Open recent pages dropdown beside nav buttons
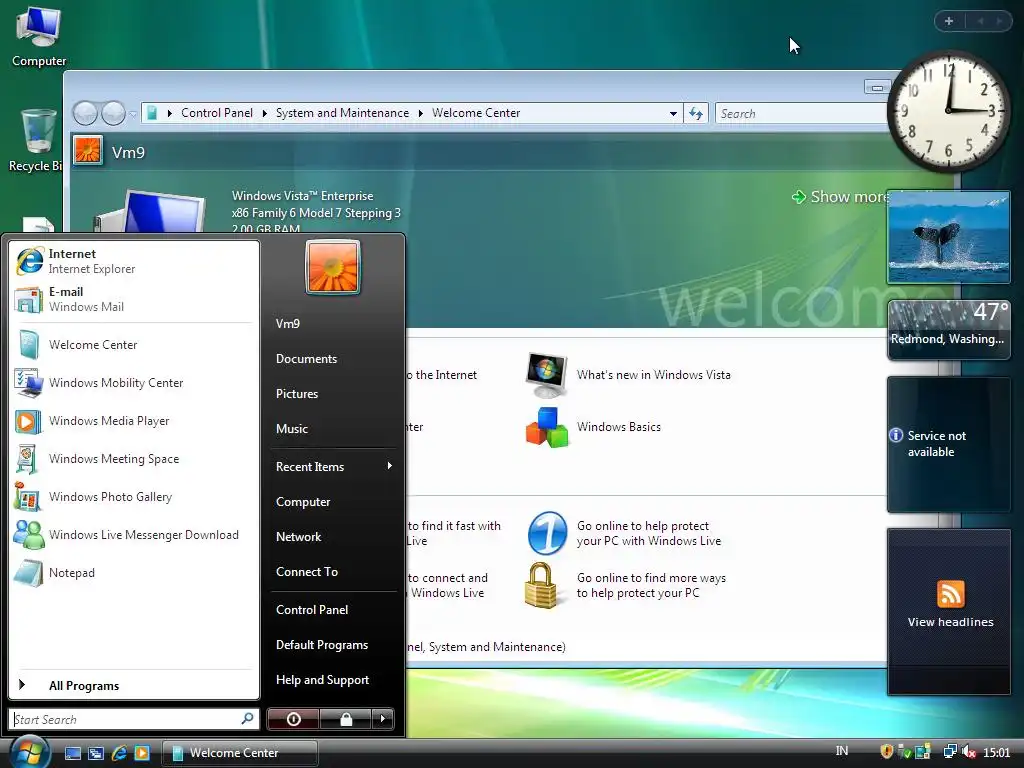The height and width of the screenshot is (768, 1024). tap(133, 114)
